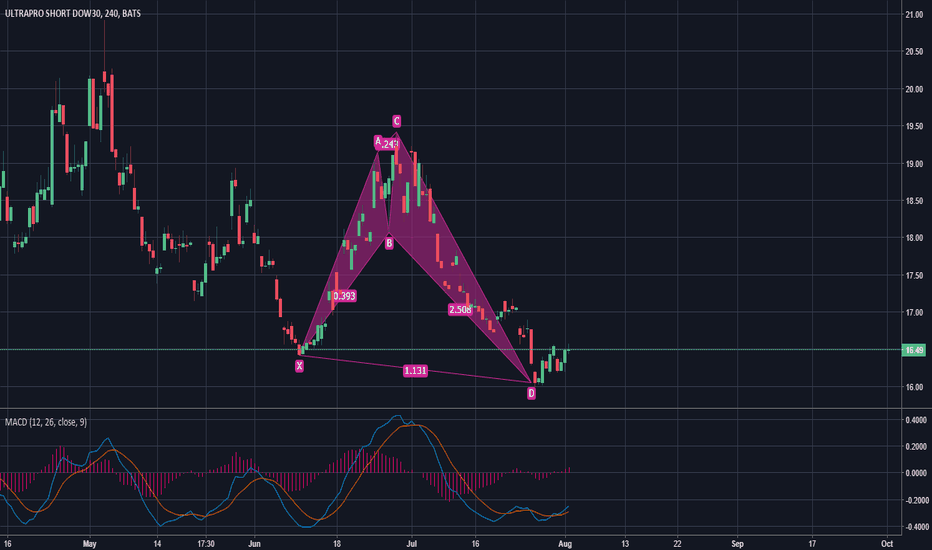Click the Jun date label on time axis

click(x=254, y=543)
